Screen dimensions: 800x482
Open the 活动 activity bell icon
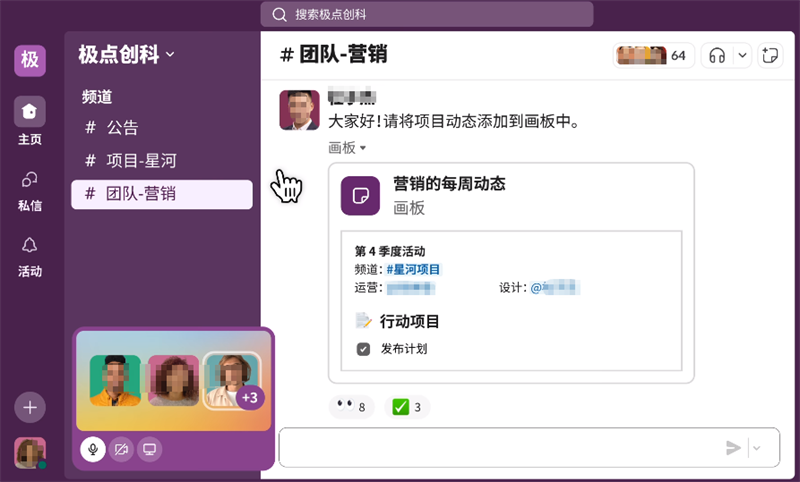30,246
